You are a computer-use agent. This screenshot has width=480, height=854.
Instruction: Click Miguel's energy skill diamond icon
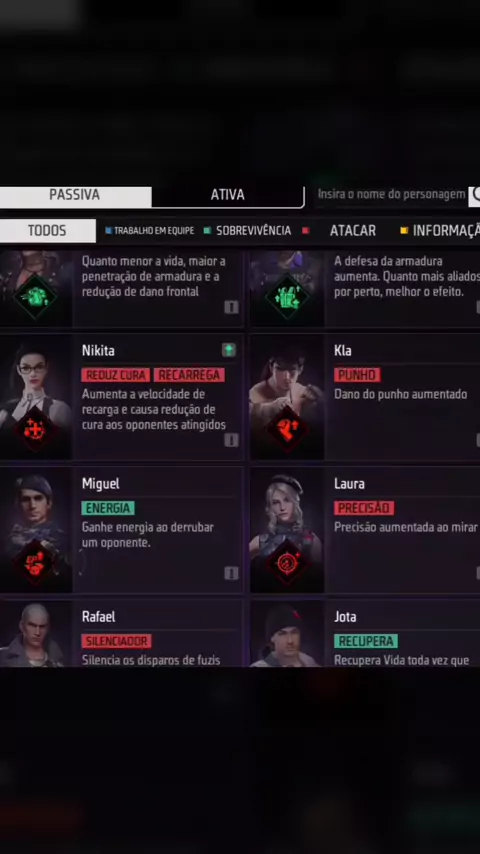point(35,564)
